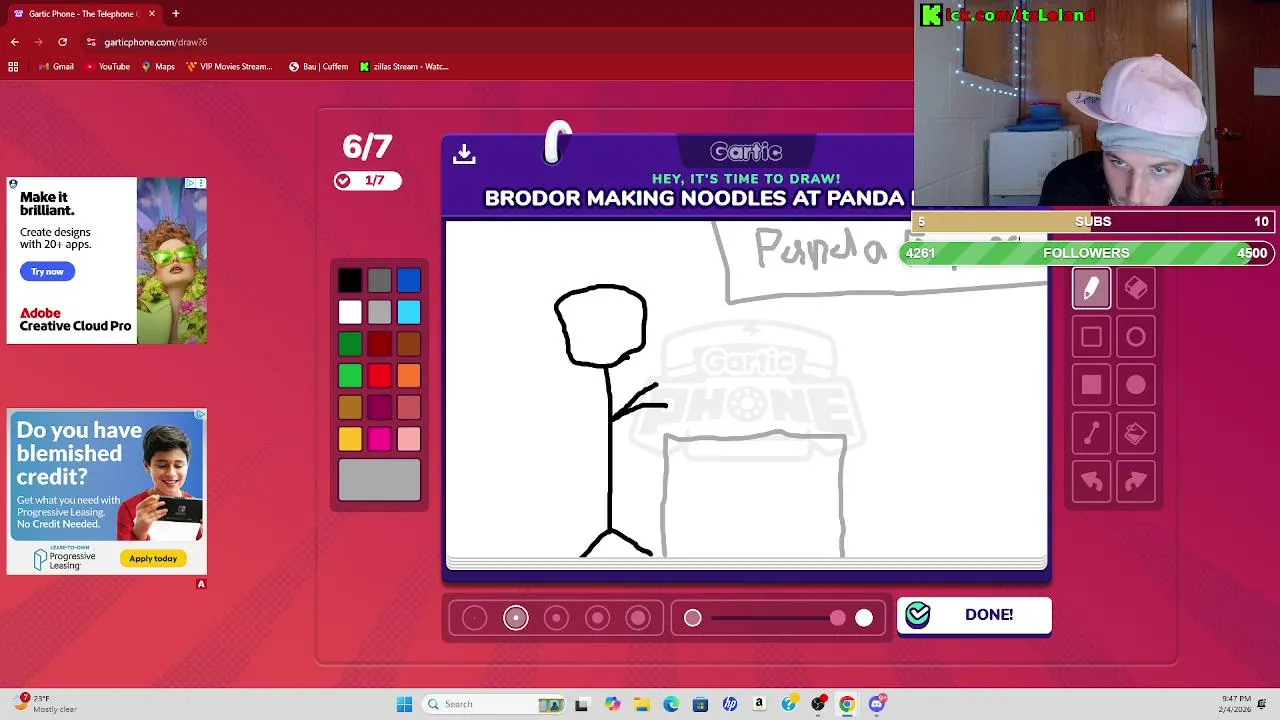1280x720 pixels.
Task: Adjust the opacity slider handle
Action: tap(837, 618)
